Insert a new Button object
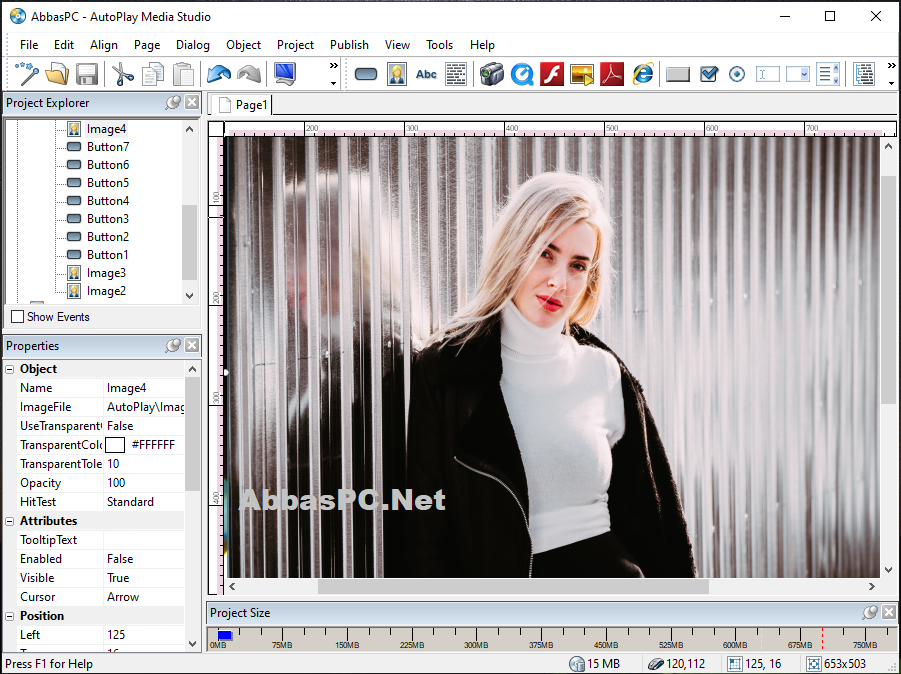 click(x=366, y=74)
